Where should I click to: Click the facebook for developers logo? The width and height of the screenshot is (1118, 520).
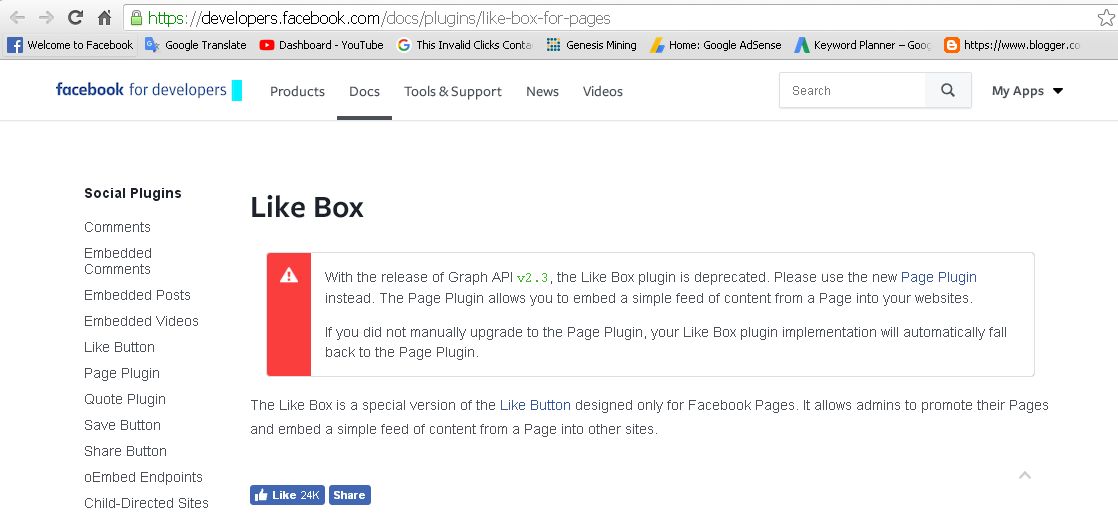pos(148,90)
